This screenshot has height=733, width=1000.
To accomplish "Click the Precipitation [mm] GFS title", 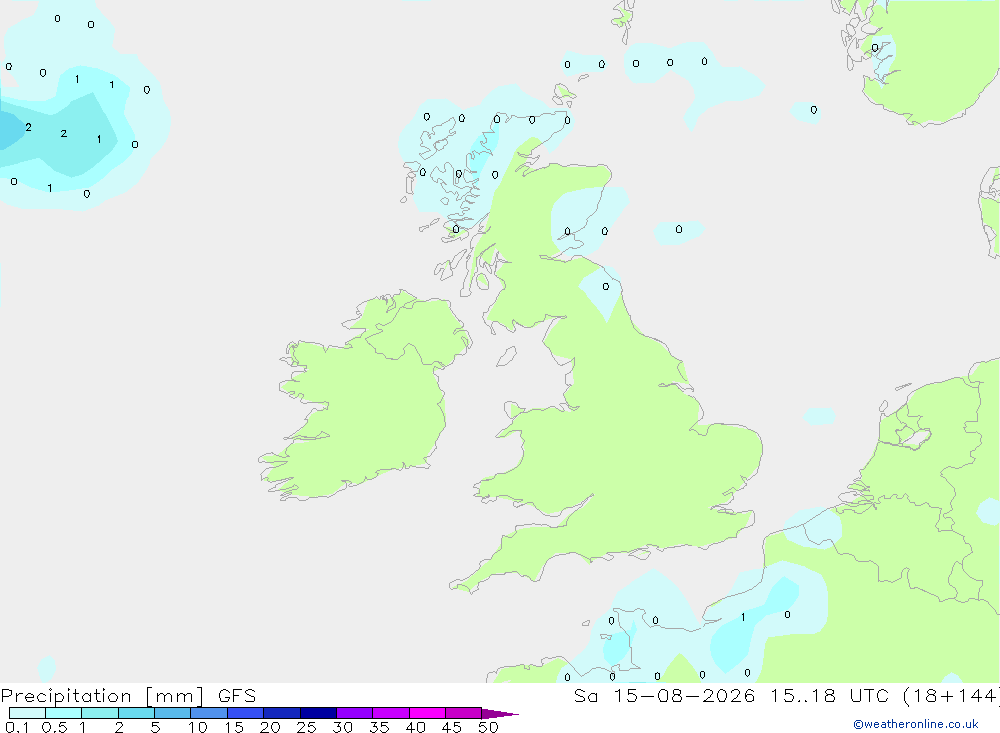I will tap(128, 695).
